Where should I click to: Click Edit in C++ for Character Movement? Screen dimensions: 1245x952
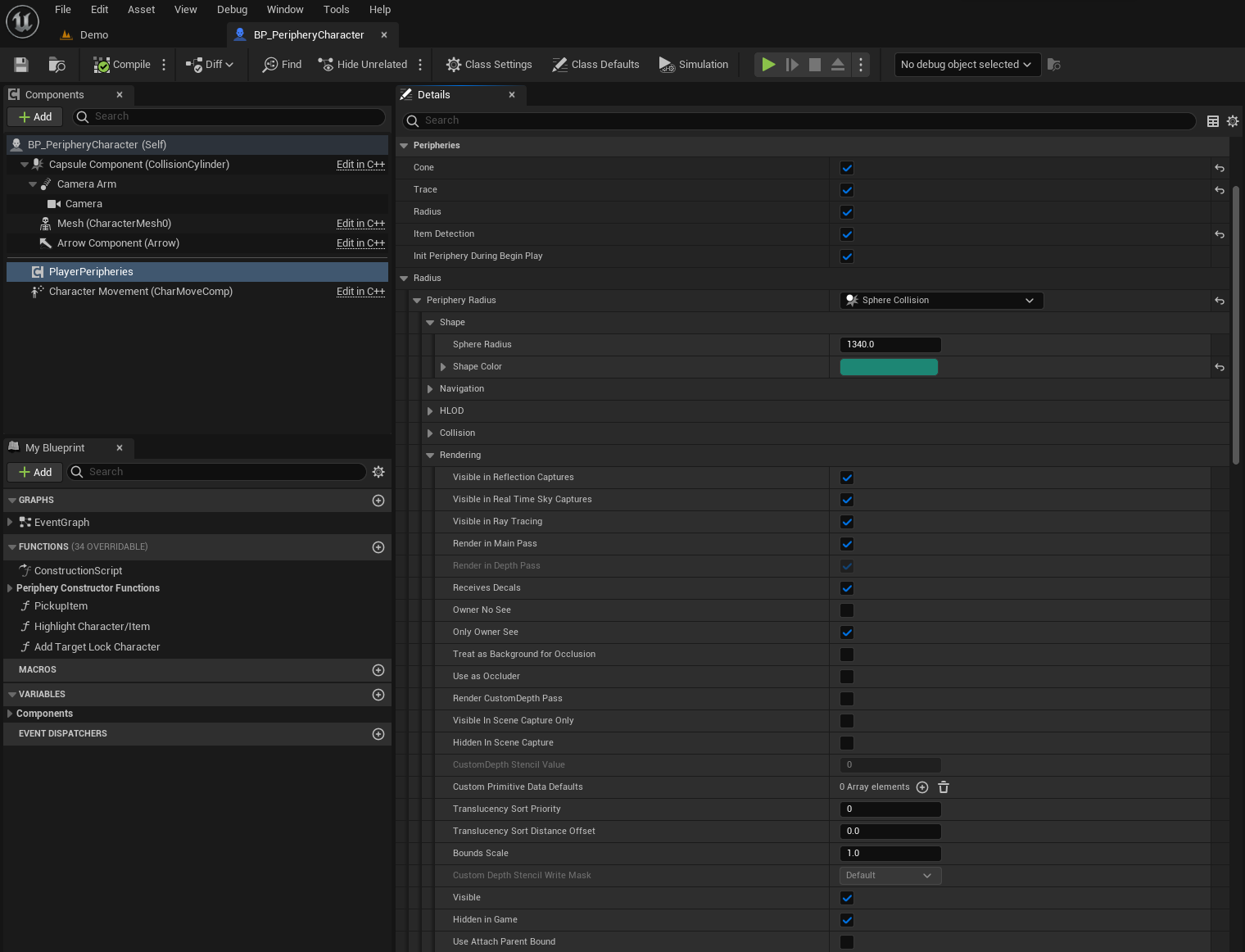tap(360, 292)
